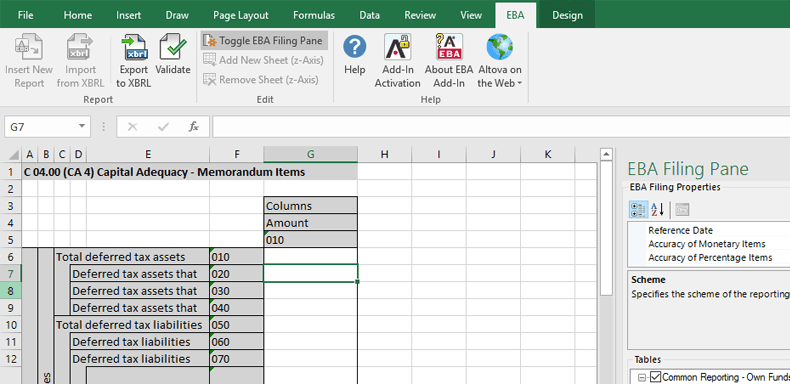Image resolution: width=790 pixels, height=384 pixels.
Task: Click the formula bar check mark icon
Action: coord(163,127)
